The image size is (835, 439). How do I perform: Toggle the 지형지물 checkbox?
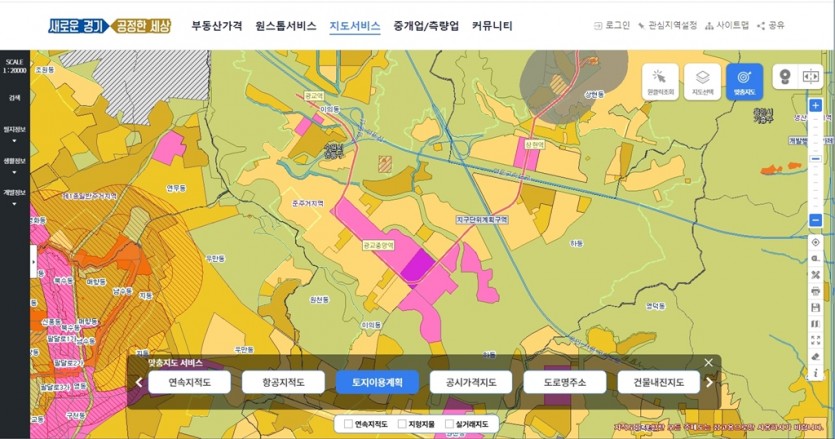coord(402,424)
